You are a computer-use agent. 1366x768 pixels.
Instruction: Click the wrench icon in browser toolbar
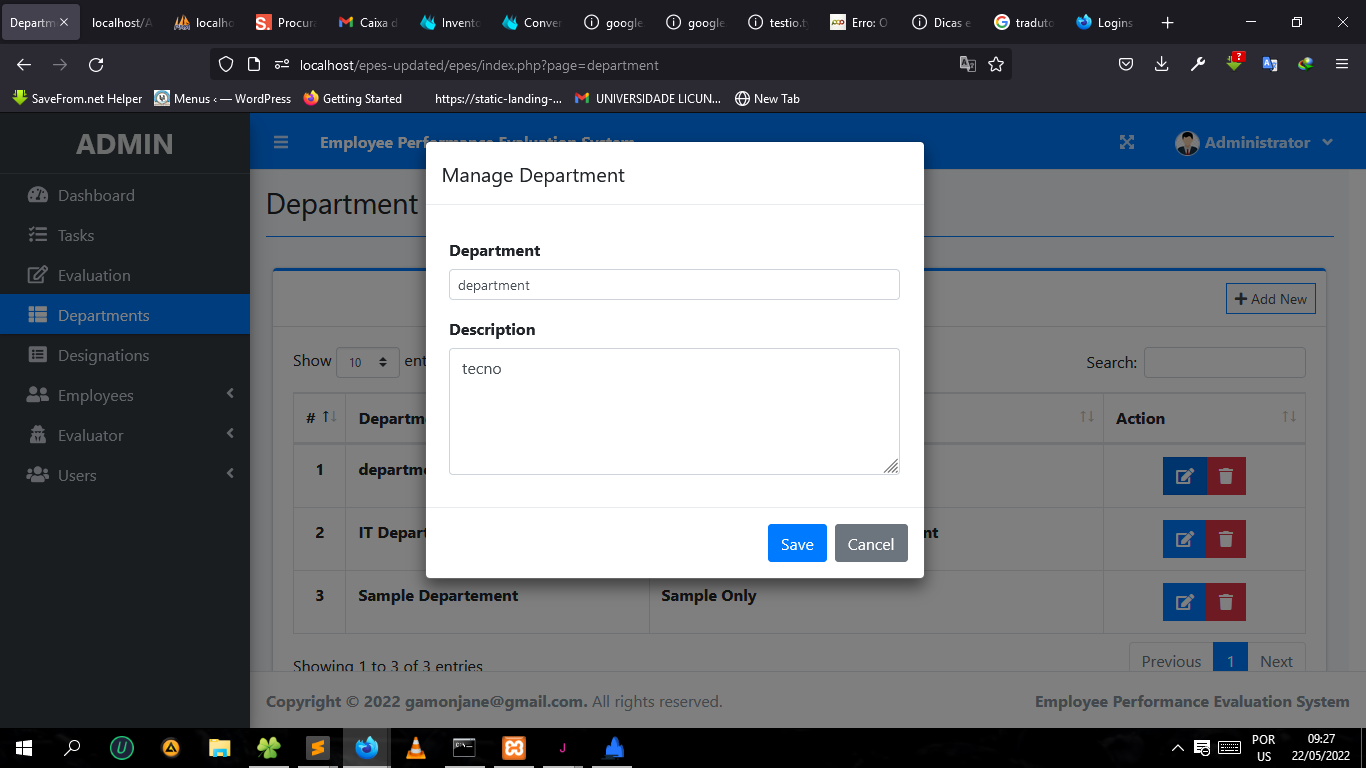[1197, 65]
